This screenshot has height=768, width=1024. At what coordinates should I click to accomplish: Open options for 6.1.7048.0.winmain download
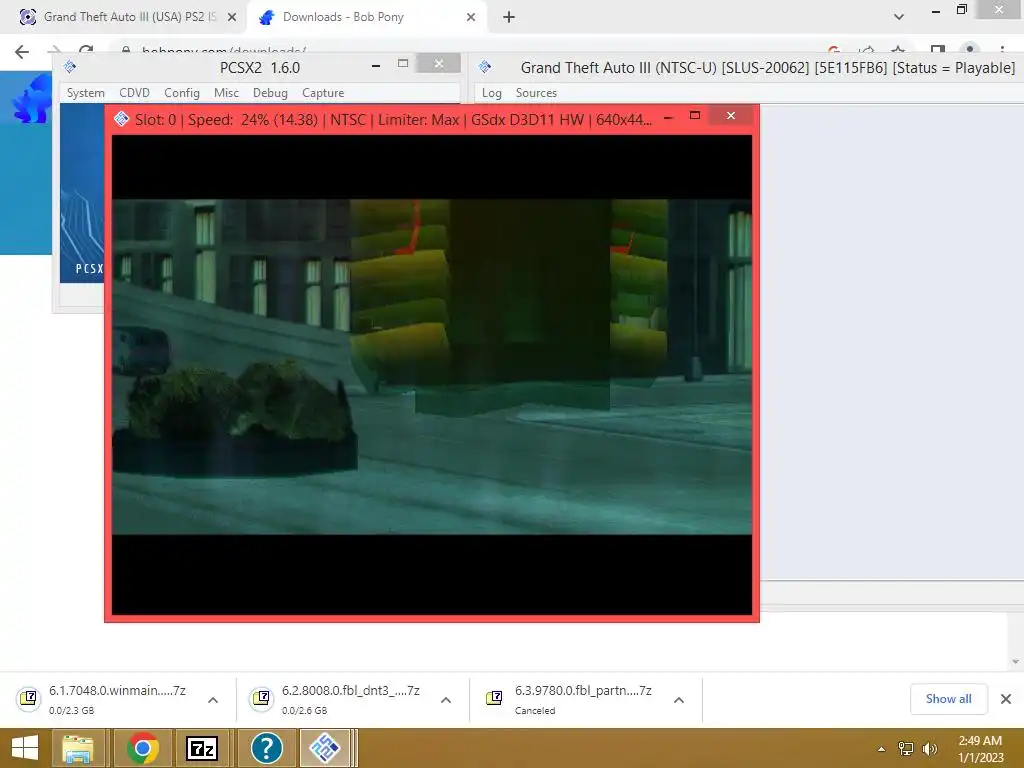pos(213,700)
